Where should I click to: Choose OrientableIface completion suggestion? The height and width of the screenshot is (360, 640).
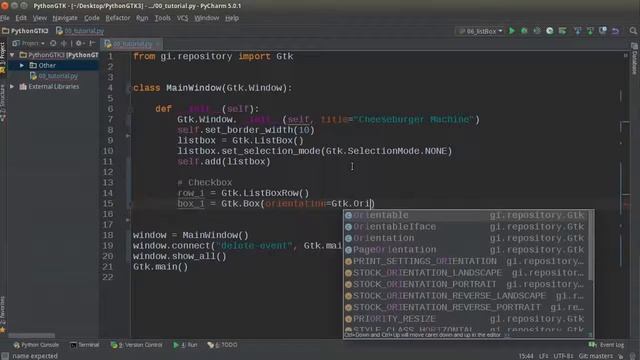tap(465, 227)
